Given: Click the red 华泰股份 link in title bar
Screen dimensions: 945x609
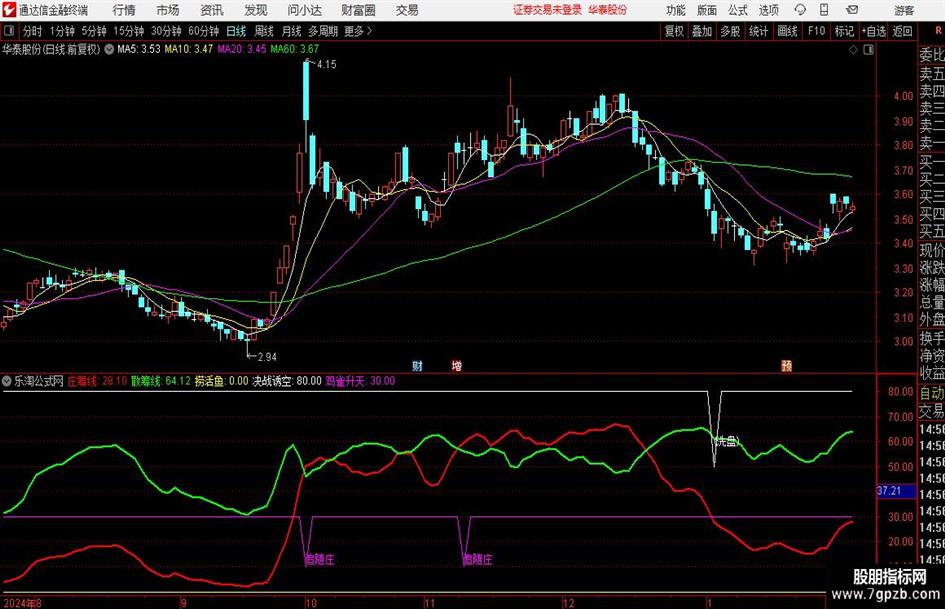Looking at the screenshot, I should click(608, 10).
